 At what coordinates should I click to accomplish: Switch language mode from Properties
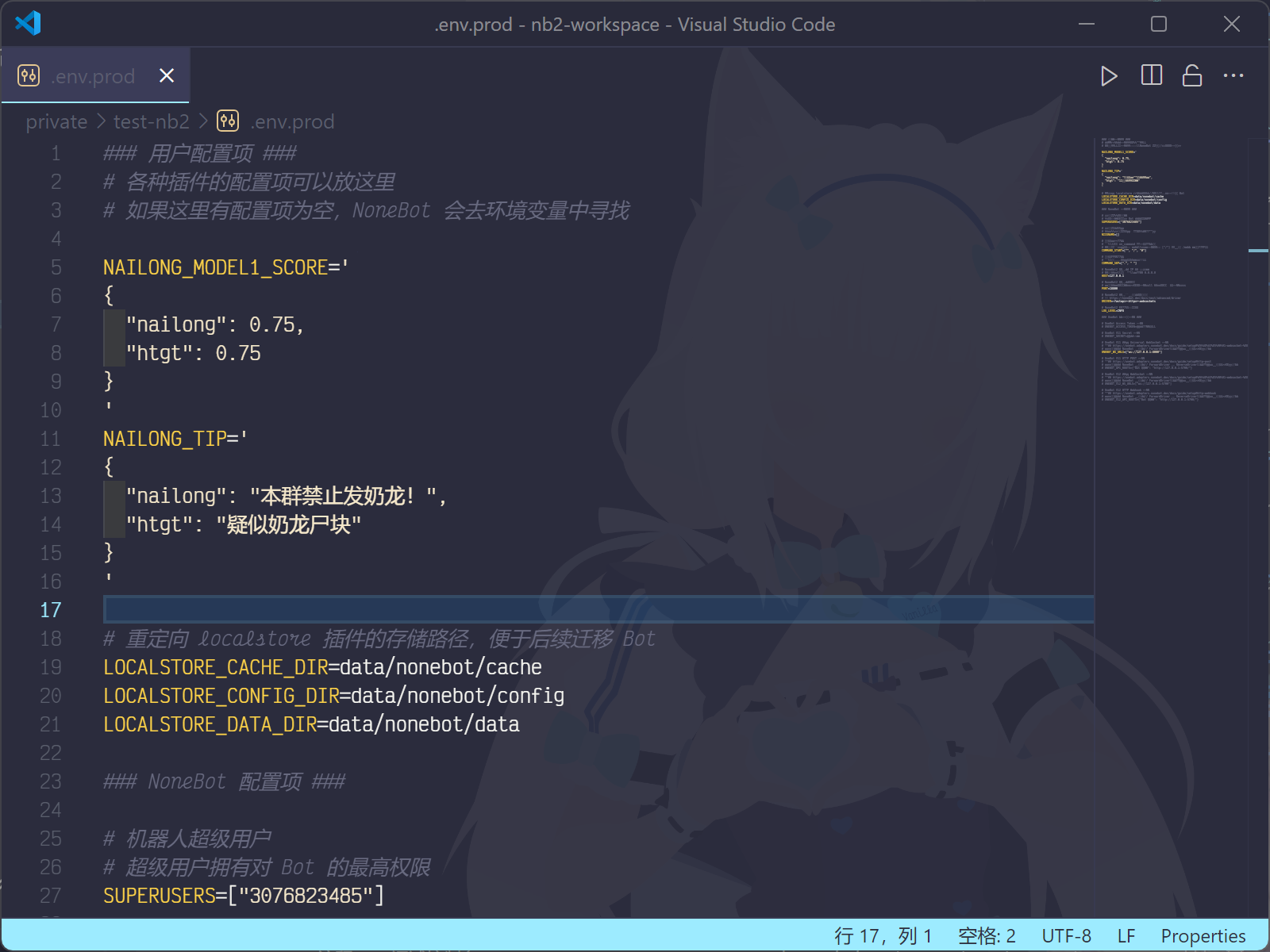[1203, 936]
